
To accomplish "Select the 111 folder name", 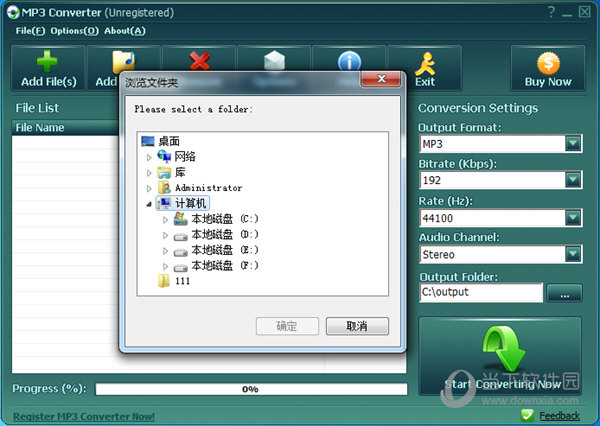I will coord(182,281).
